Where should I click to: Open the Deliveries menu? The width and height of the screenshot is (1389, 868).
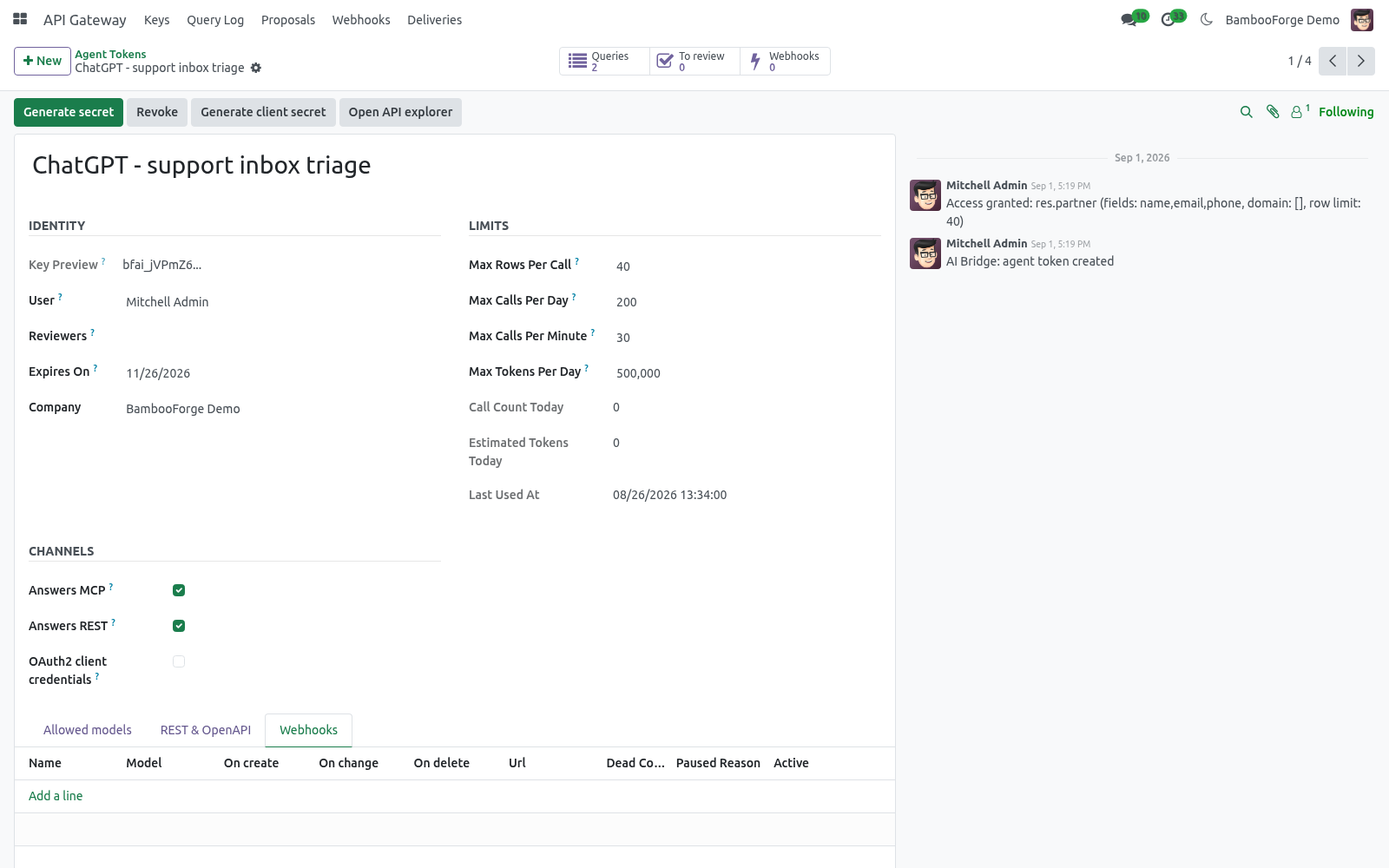click(434, 19)
